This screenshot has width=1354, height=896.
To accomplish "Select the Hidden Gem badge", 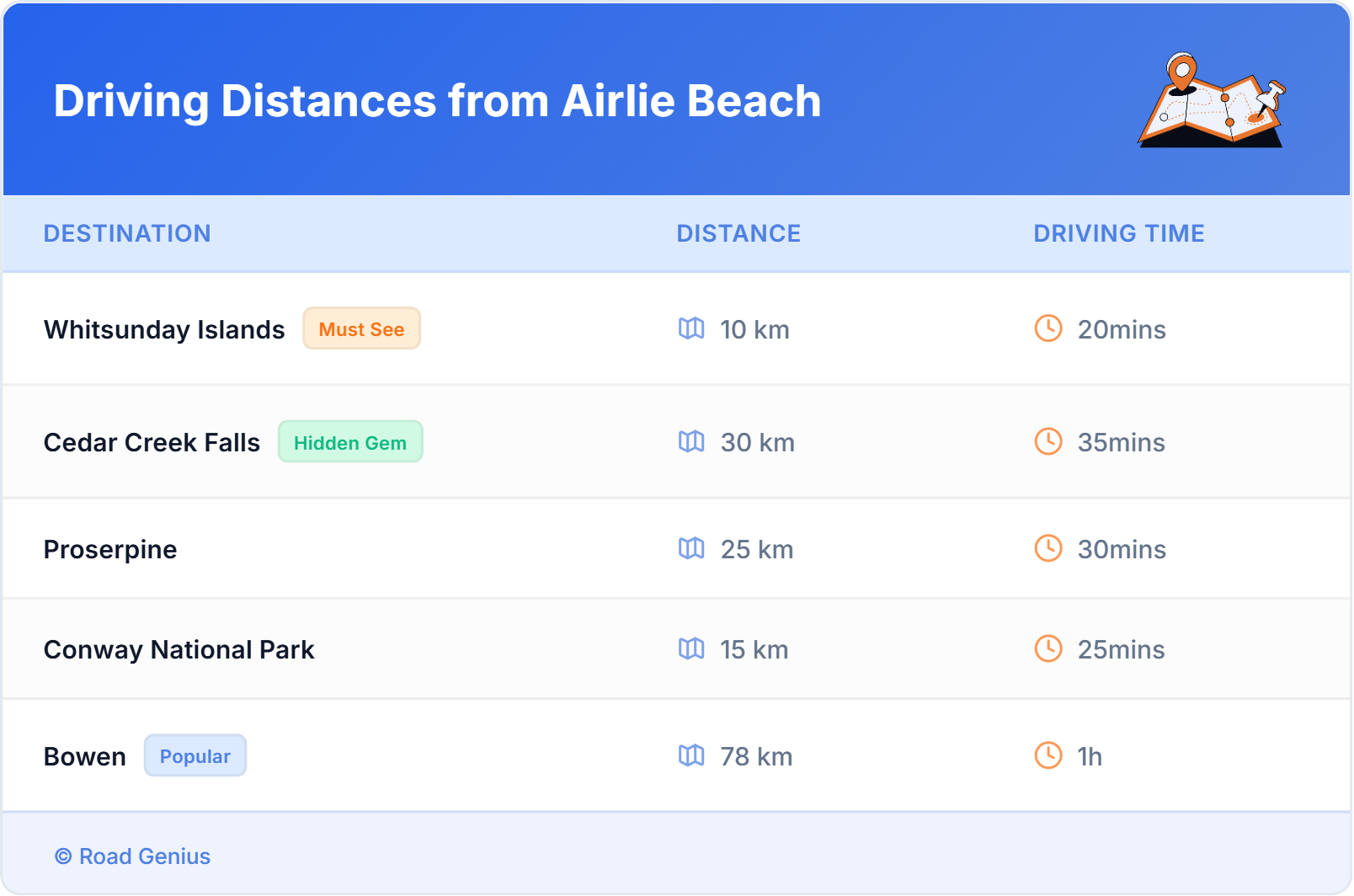I will coord(350,442).
